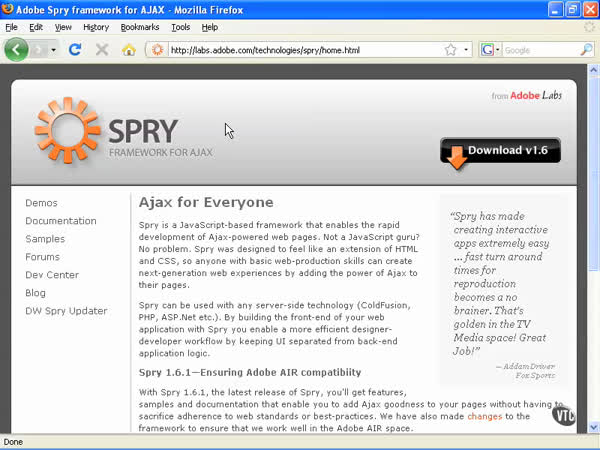Open the URL history dropdown arrow
This screenshot has height=450, width=600.
point(465,49)
